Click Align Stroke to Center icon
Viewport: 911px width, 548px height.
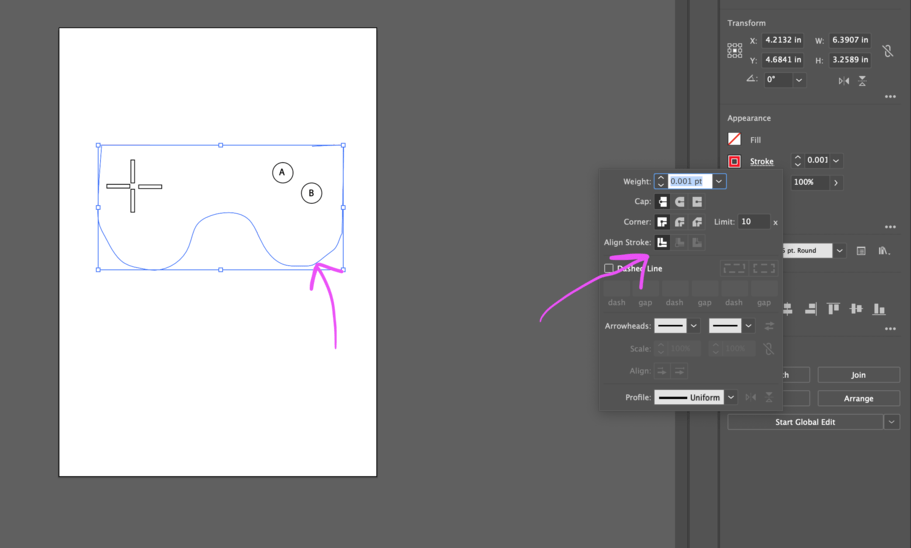(x=662, y=242)
